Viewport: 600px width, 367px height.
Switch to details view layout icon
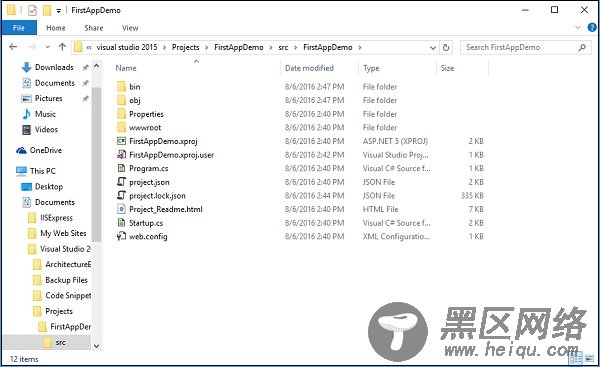click(x=576, y=358)
